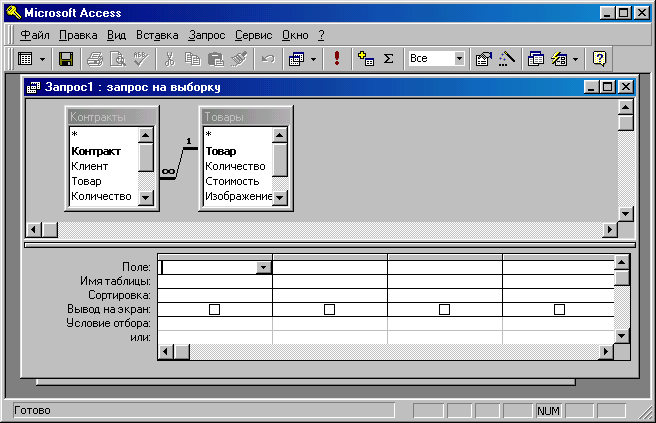The image size is (656, 423).
Task: Open the Файл menu
Action: click(x=35, y=35)
